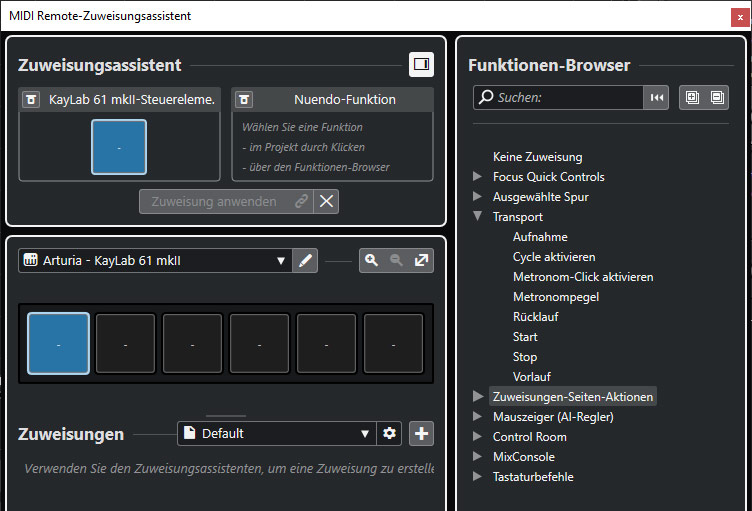Click the X button beside Zuweisung anwenden
The width and height of the screenshot is (752, 511).
[x=327, y=201]
